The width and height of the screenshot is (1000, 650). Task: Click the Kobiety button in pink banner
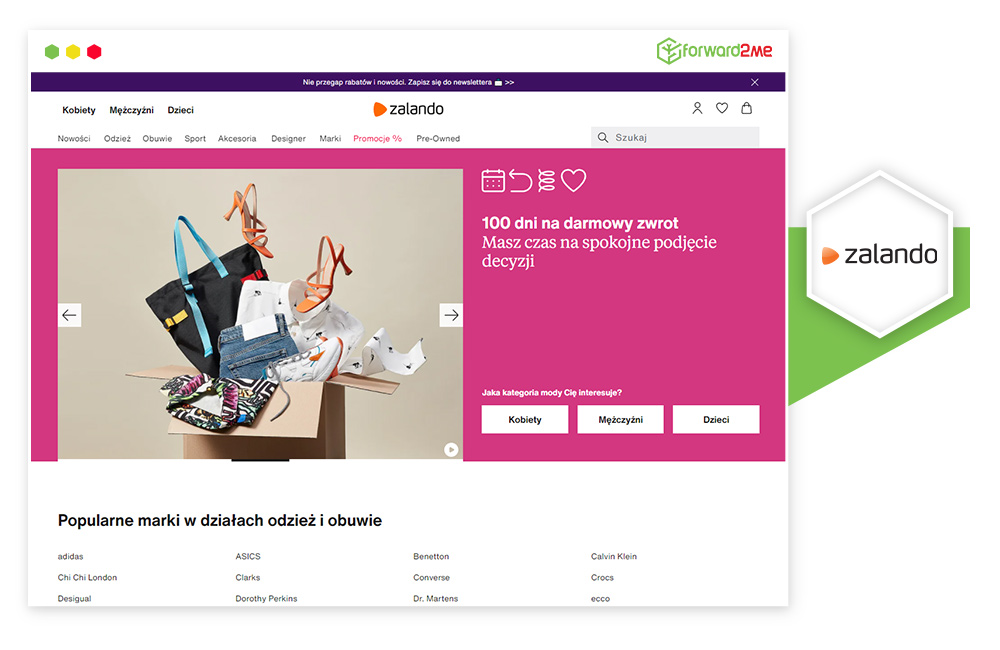click(x=525, y=420)
